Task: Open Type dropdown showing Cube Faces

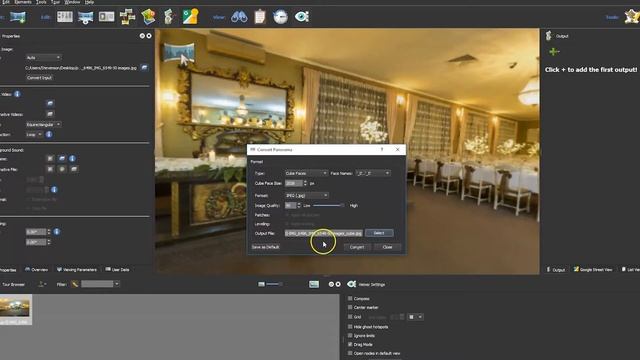Action: [x=306, y=173]
